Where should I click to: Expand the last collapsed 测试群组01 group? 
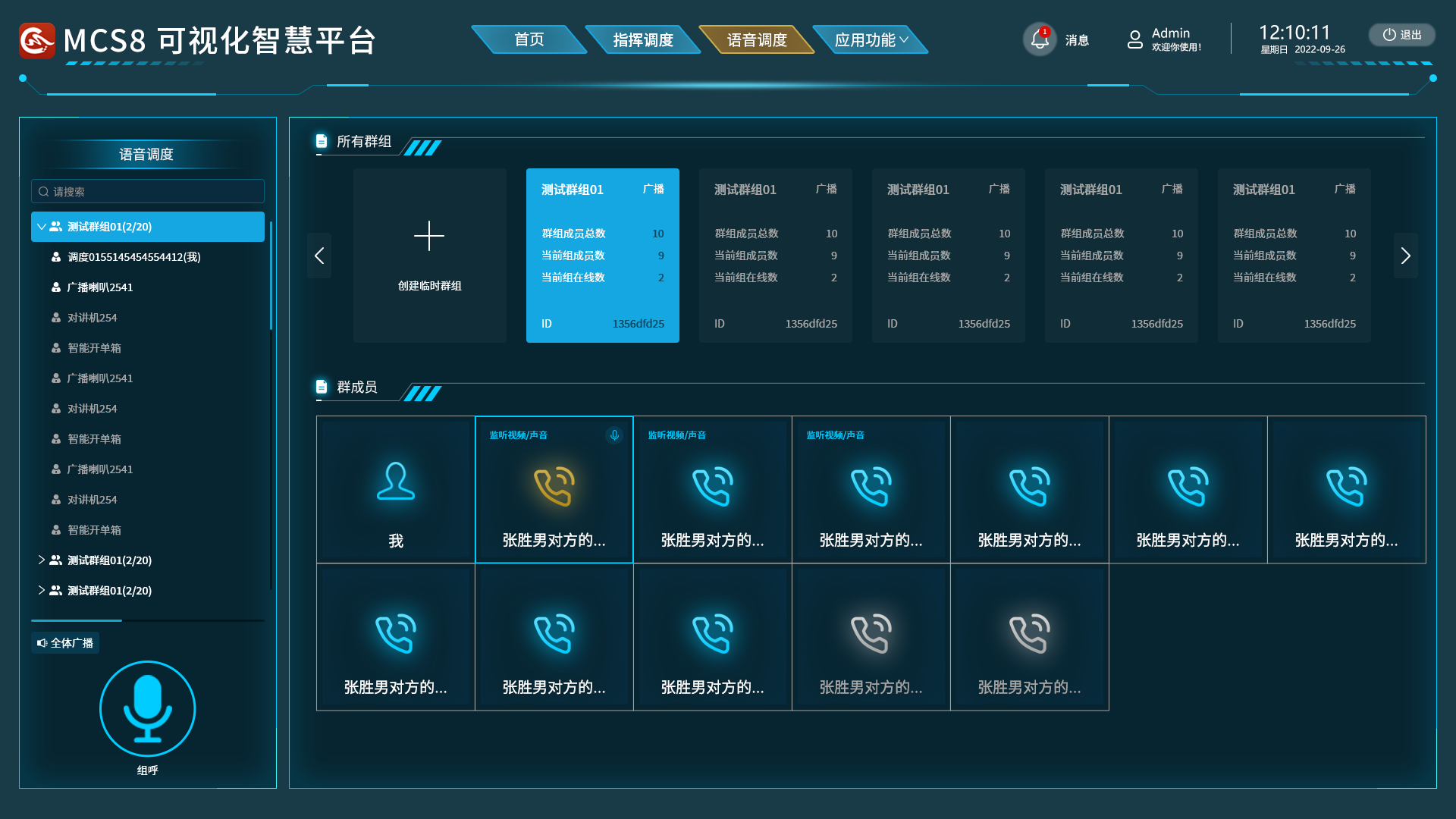pos(42,590)
